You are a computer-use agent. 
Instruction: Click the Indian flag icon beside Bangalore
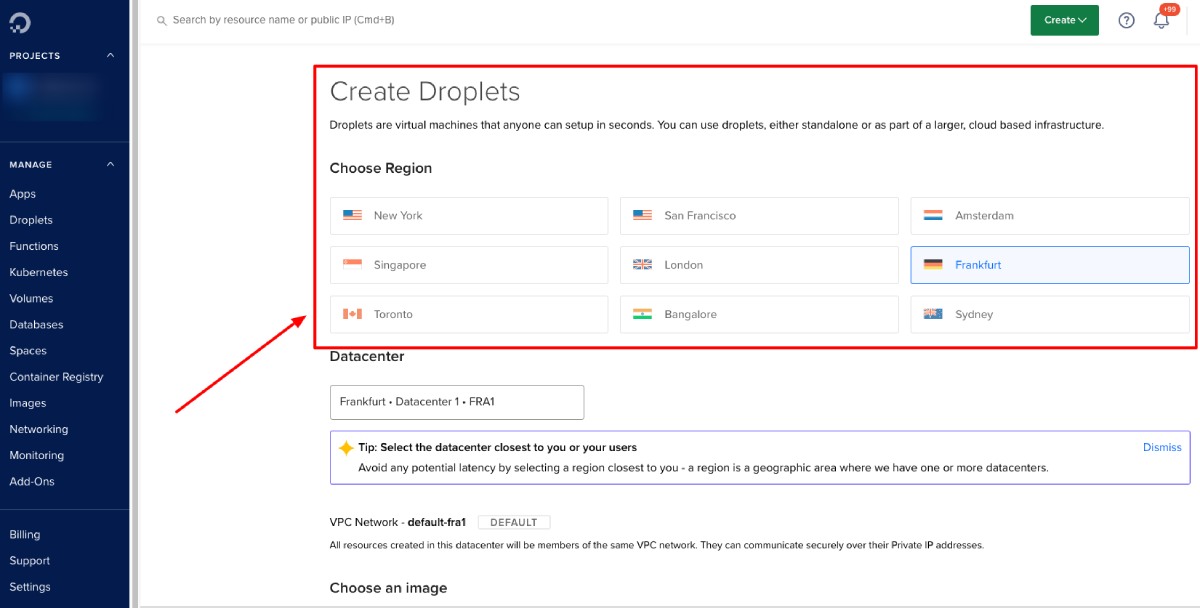[641, 313]
